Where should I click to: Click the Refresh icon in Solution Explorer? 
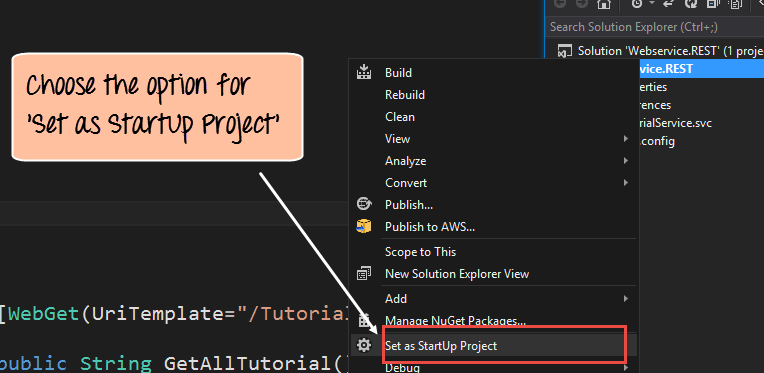pyautogui.click(x=691, y=4)
